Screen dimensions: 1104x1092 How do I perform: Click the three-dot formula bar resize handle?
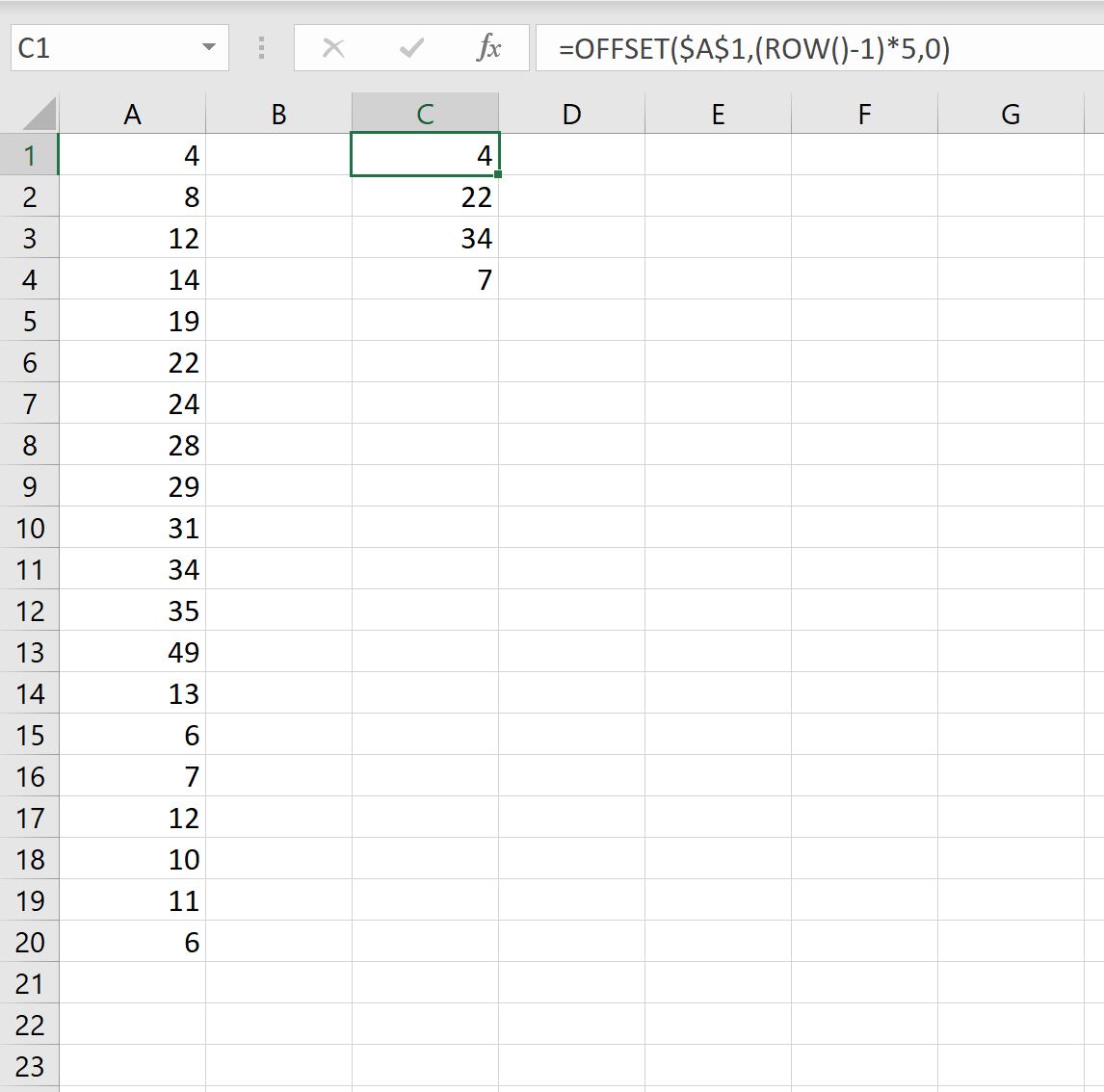261,48
